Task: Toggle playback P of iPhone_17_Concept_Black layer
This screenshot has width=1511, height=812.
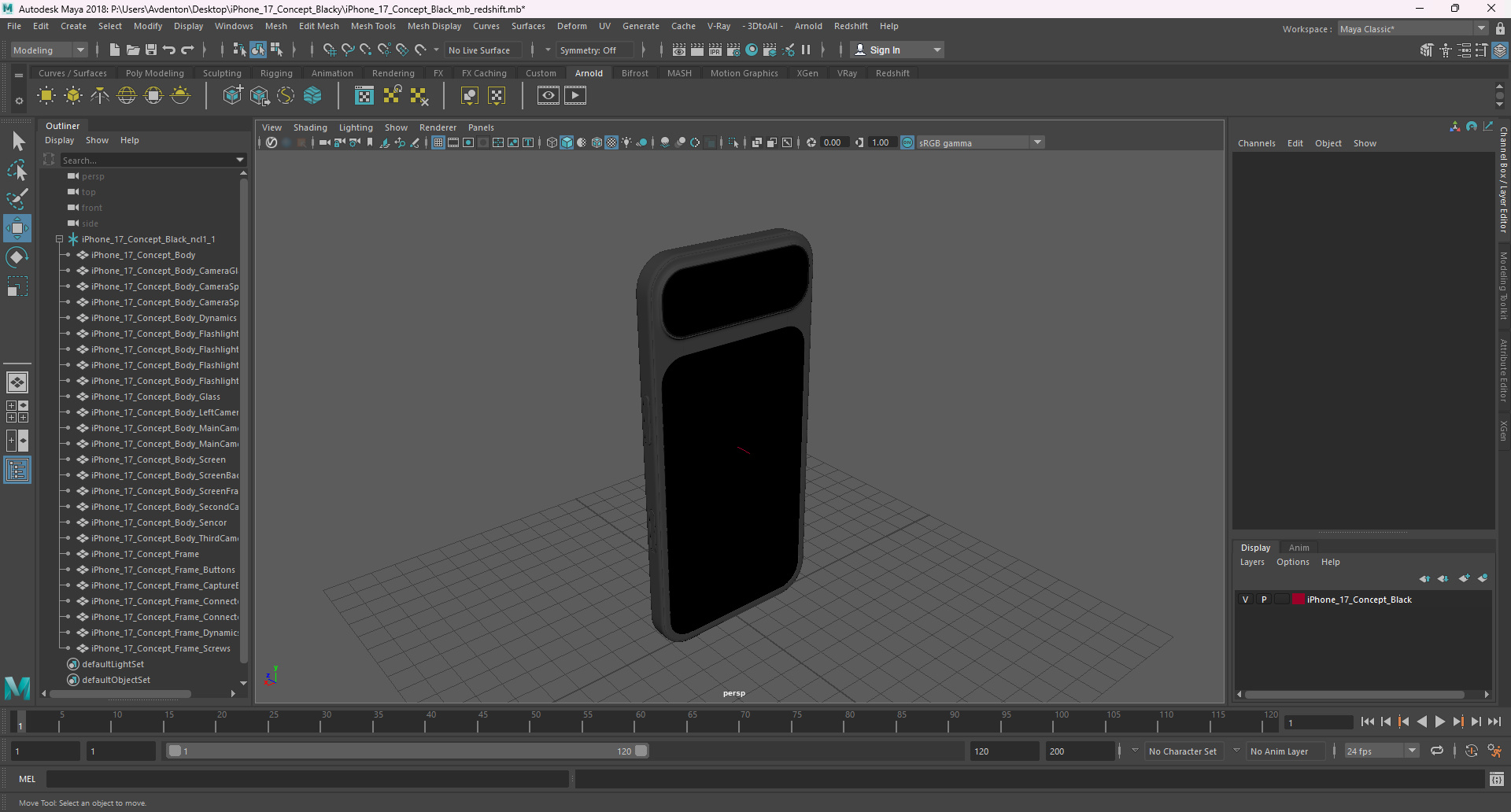Action: [1264, 600]
